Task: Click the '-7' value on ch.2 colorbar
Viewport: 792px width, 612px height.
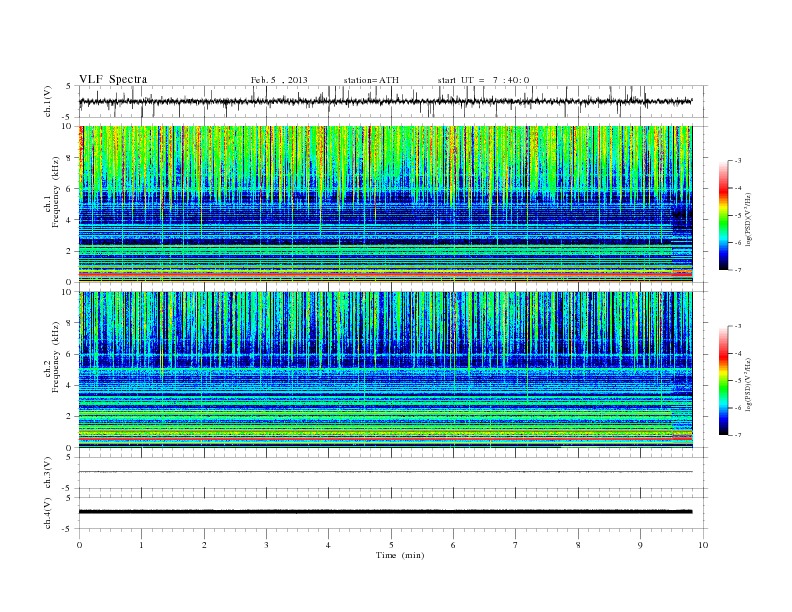Action: (x=737, y=435)
